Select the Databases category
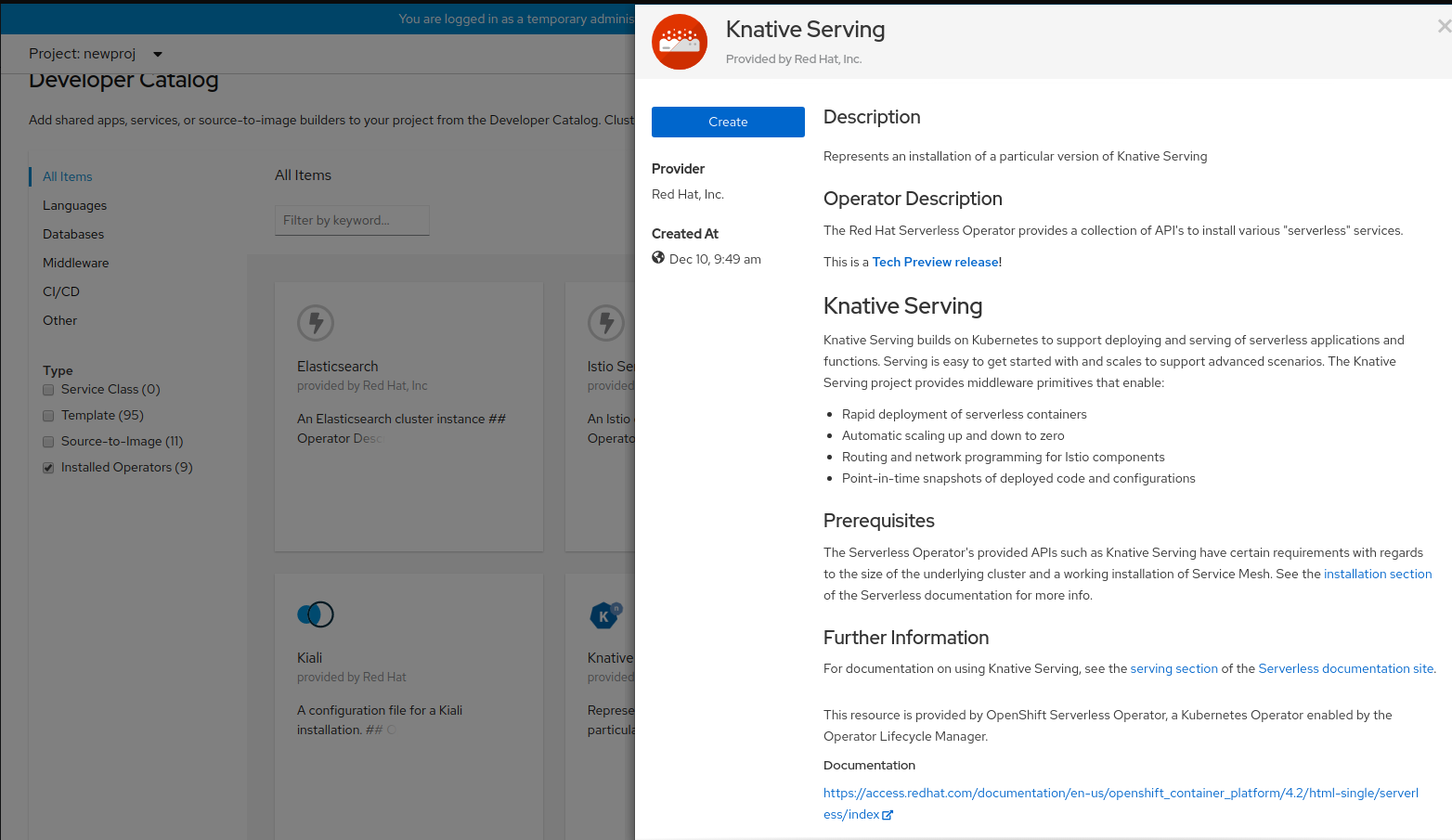The height and width of the screenshot is (840, 1452). [x=73, y=234]
